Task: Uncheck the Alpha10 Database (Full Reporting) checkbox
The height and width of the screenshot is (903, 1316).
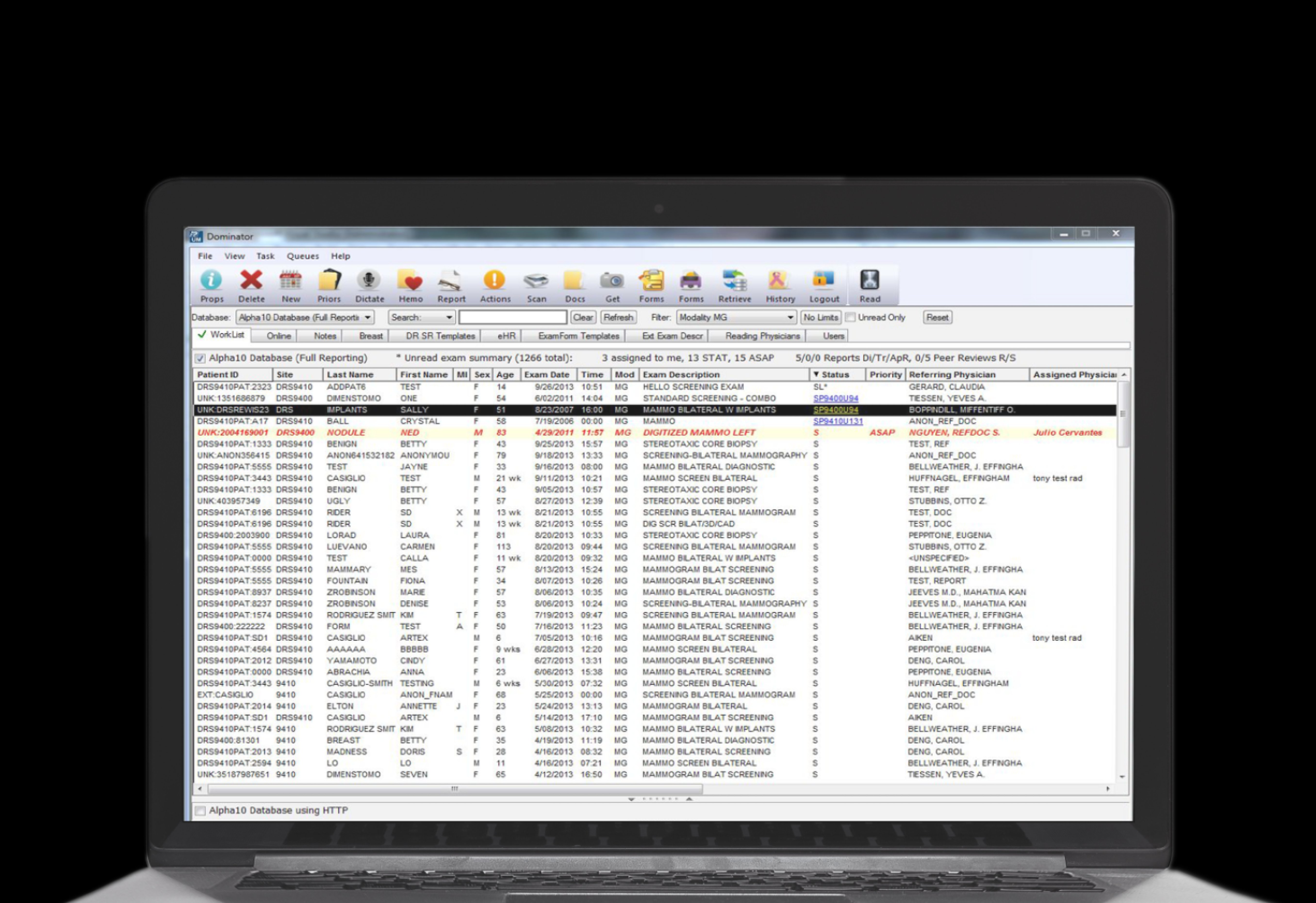Action: click(200, 358)
